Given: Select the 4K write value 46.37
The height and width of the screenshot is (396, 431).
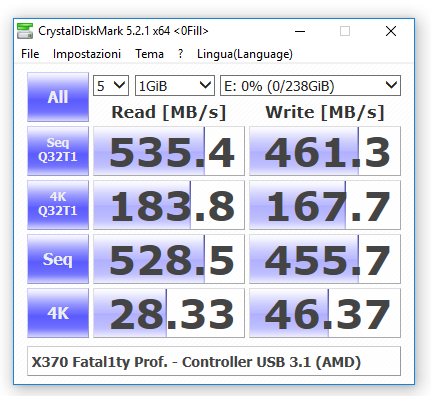Looking at the screenshot, I should (x=325, y=313).
